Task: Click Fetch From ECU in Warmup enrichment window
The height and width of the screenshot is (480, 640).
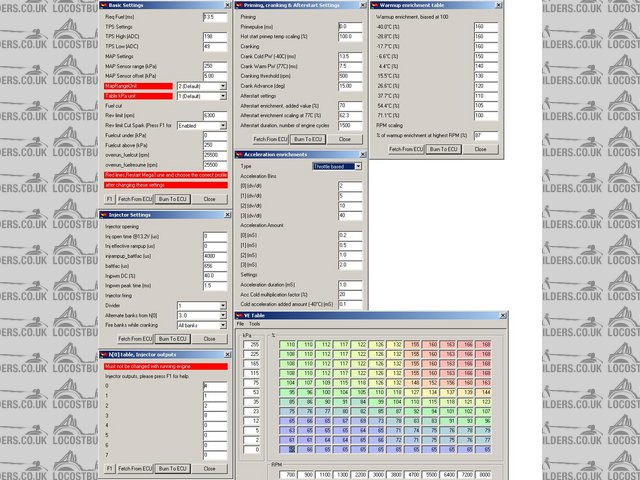Action: 406,149
